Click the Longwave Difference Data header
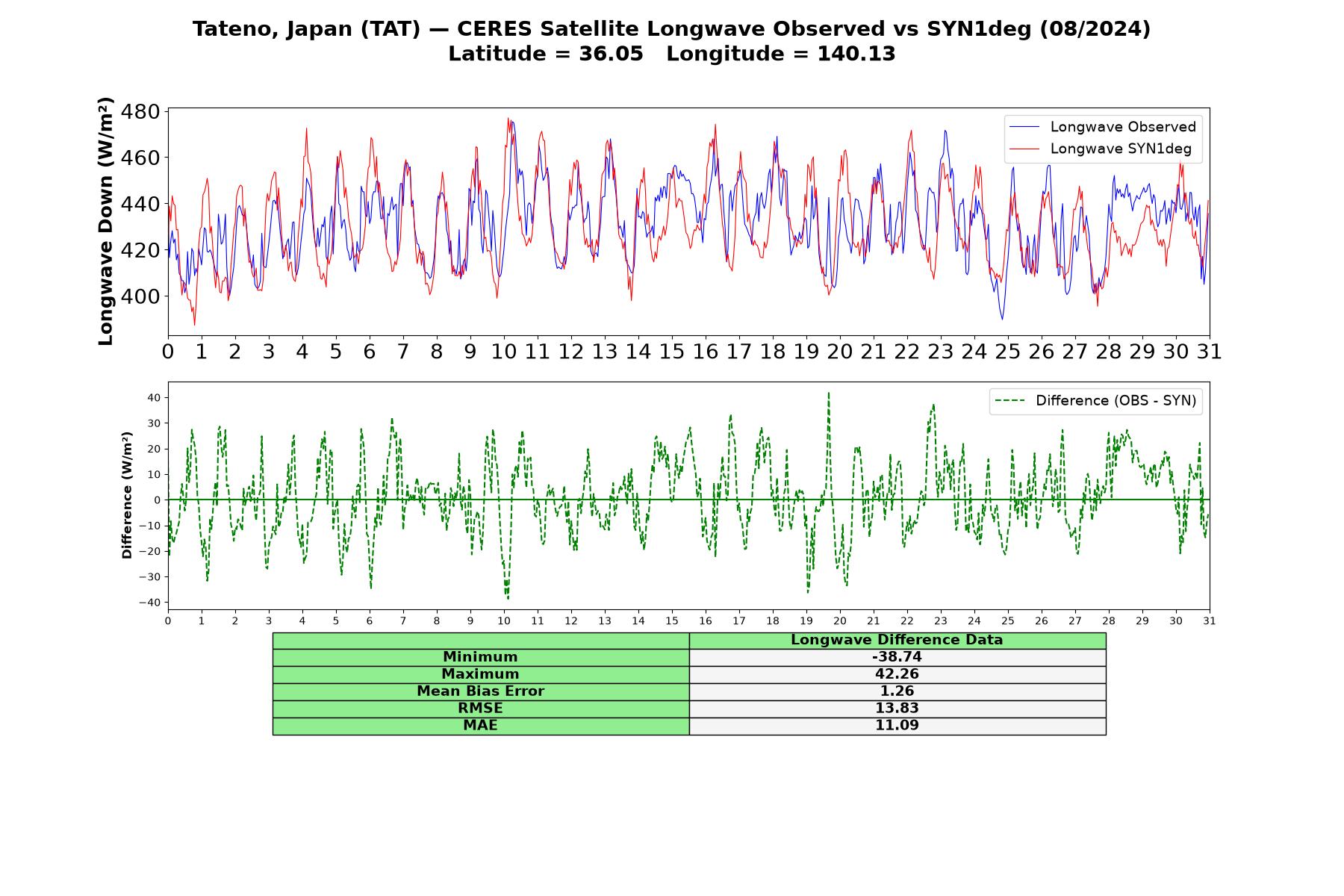 [x=897, y=640]
